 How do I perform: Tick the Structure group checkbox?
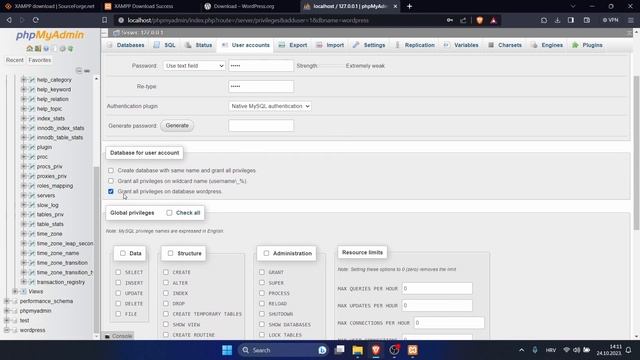click(170, 253)
